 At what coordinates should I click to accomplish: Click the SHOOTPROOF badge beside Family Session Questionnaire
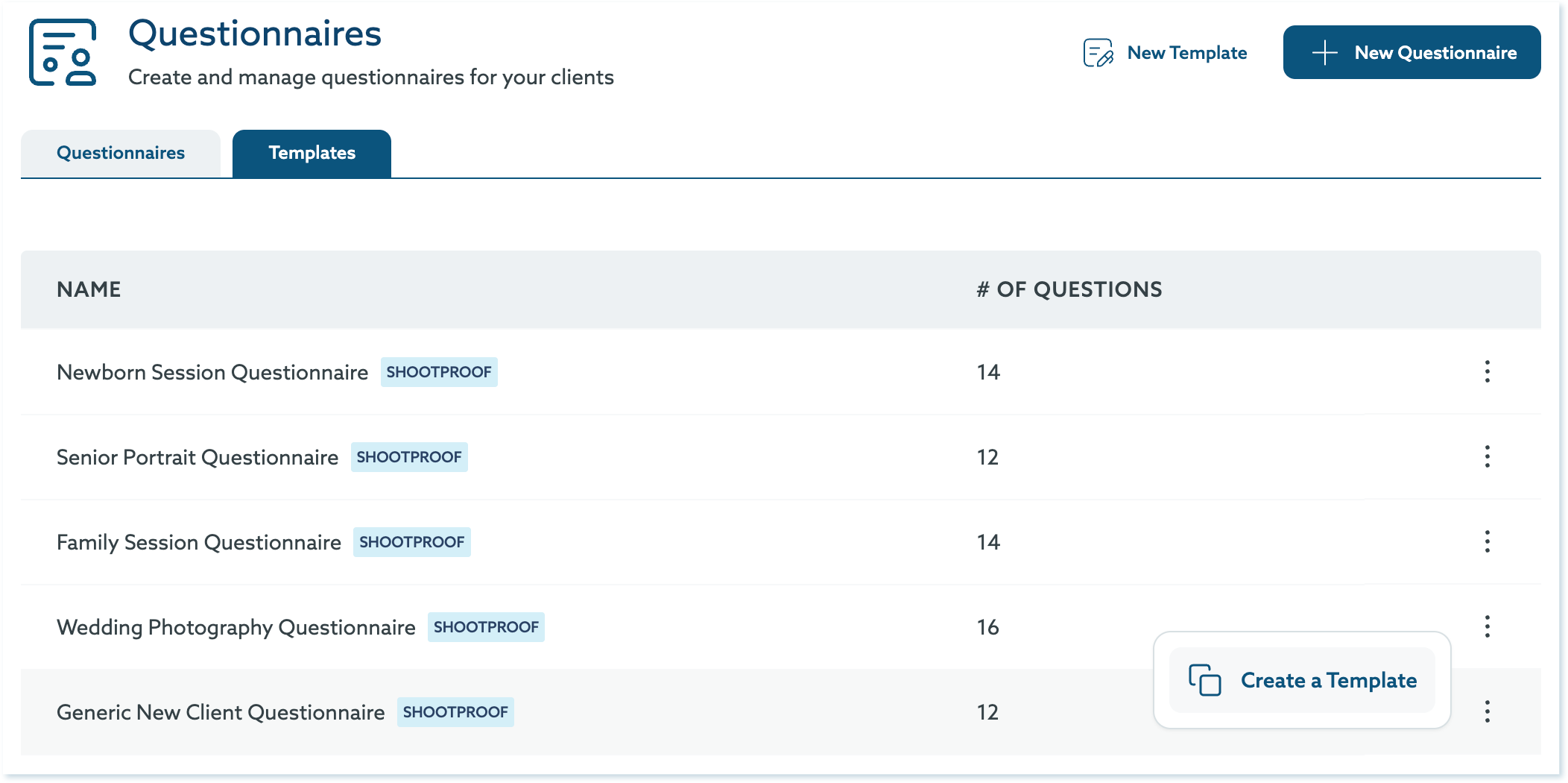coord(411,542)
